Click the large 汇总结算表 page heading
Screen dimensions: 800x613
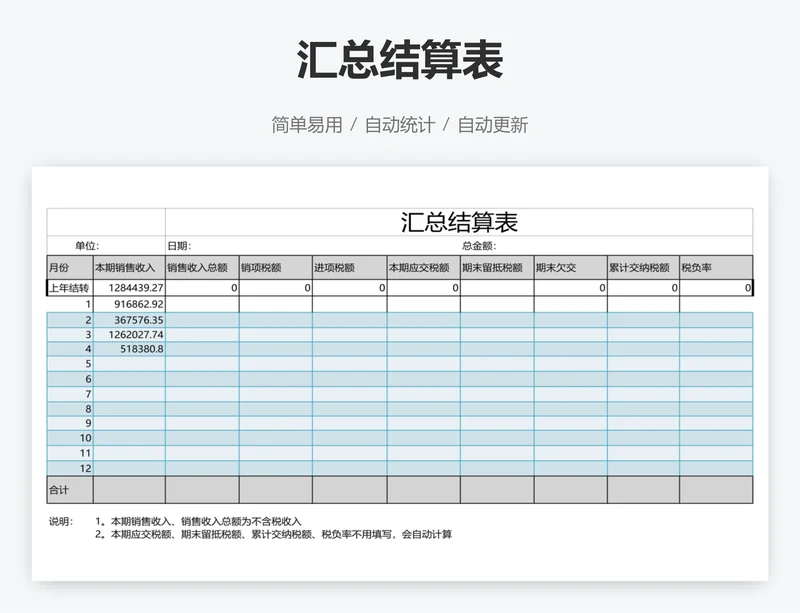coord(400,60)
